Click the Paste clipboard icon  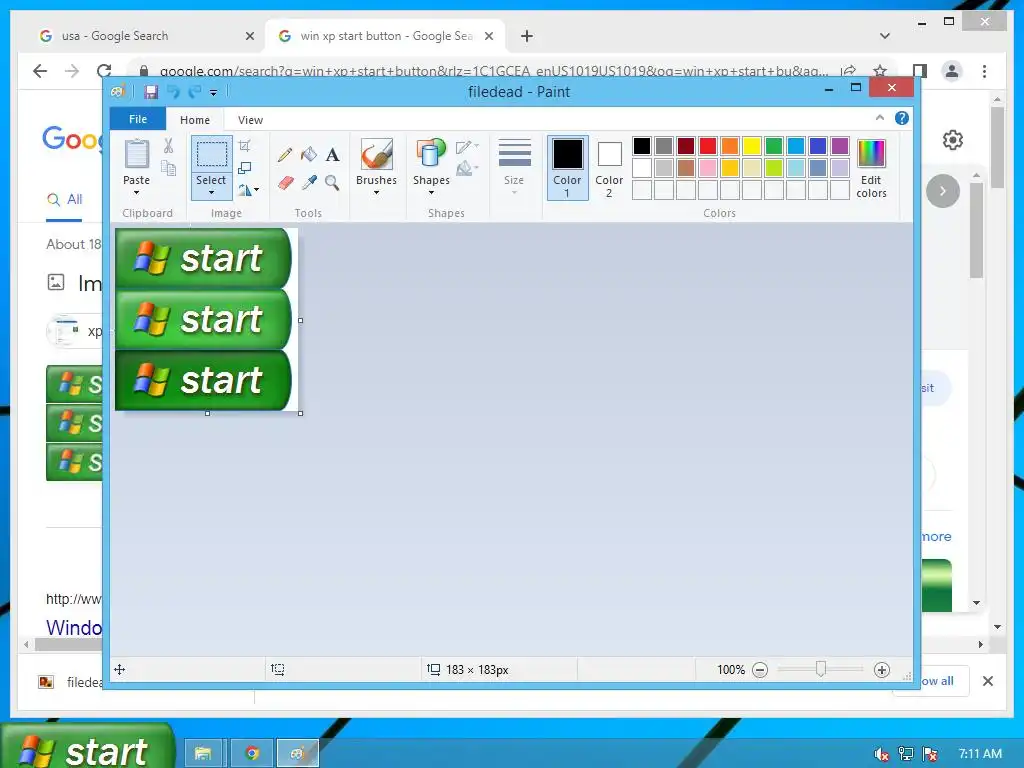[x=136, y=154]
